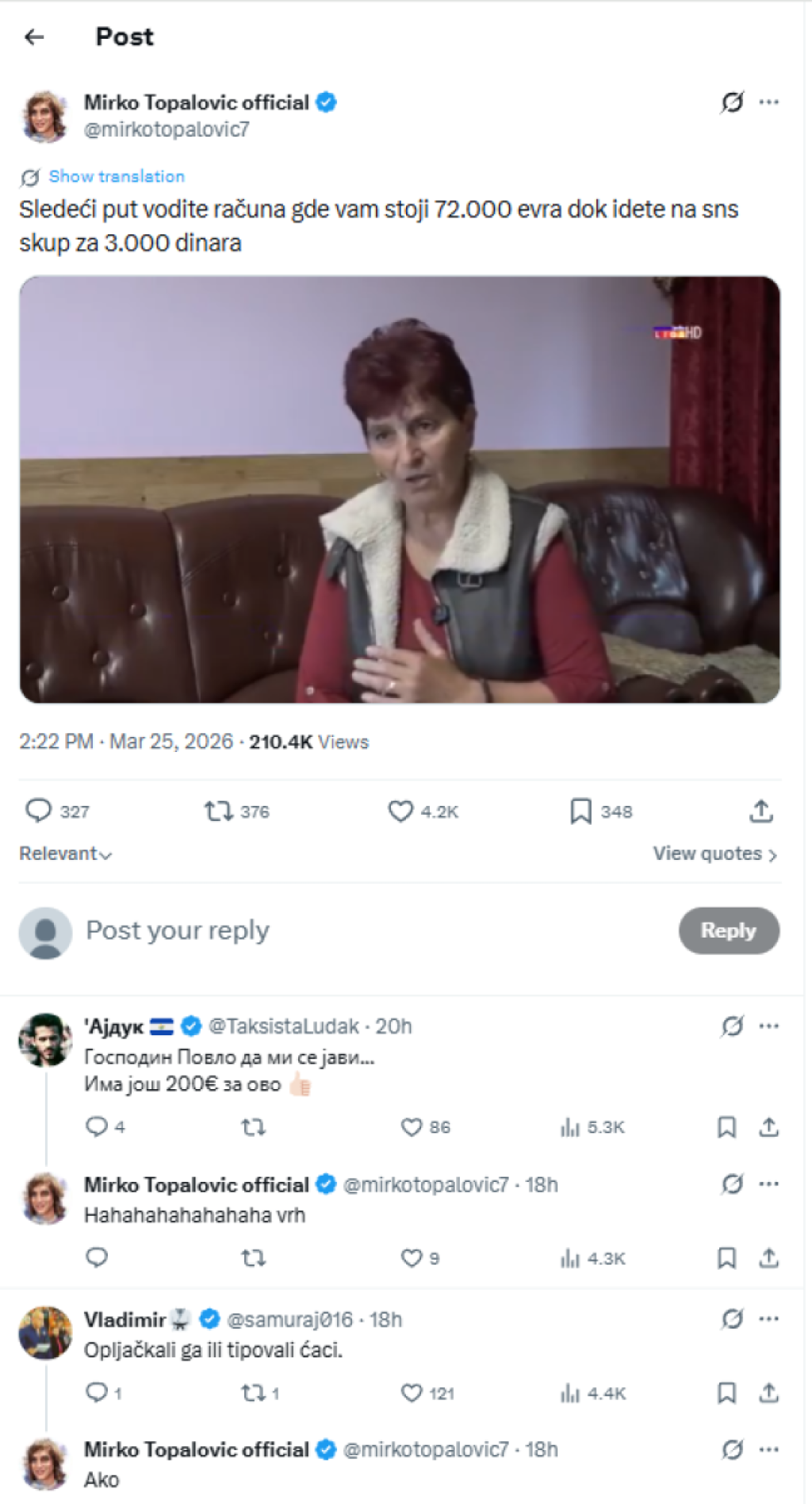Screen dimensions: 812x1504
Task: Go back using the arrow icon
Action: pos(34,36)
